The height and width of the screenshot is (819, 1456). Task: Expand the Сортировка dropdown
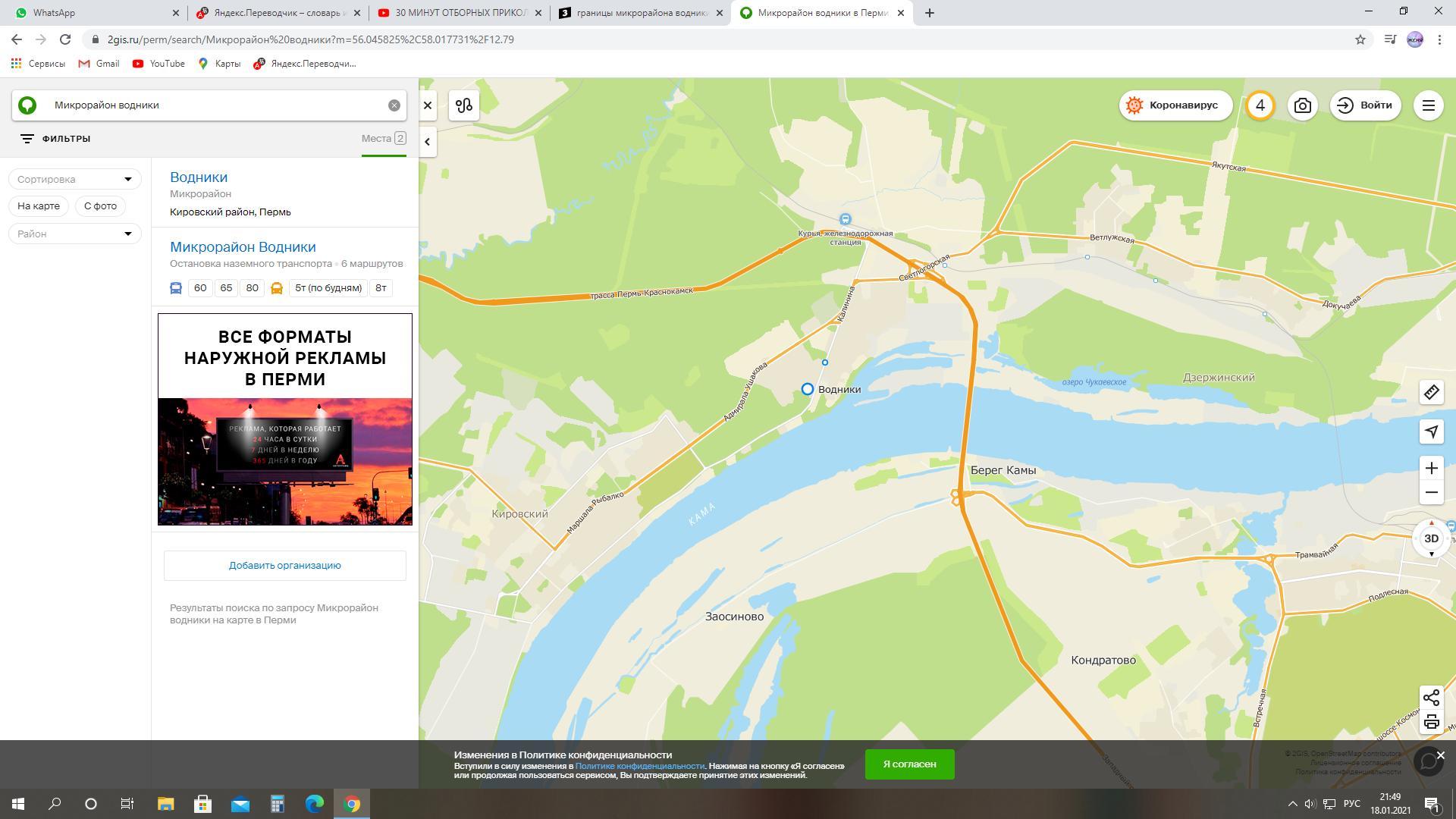pos(74,180)
